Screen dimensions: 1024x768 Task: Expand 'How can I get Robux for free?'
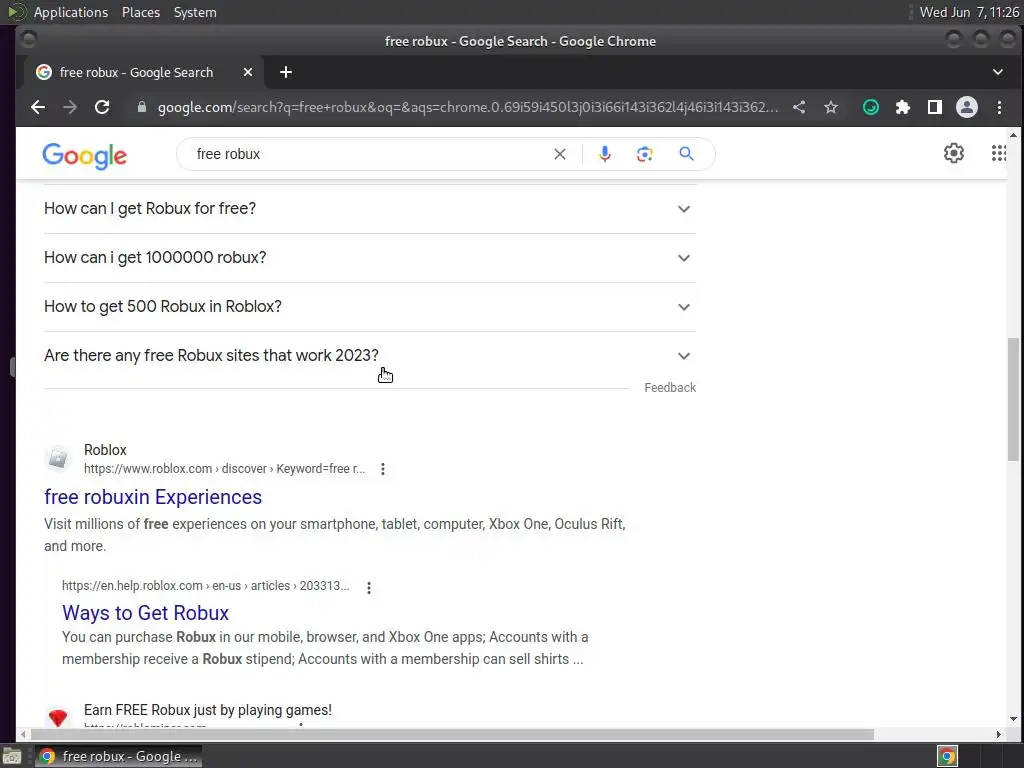click(x=370, y=209)
